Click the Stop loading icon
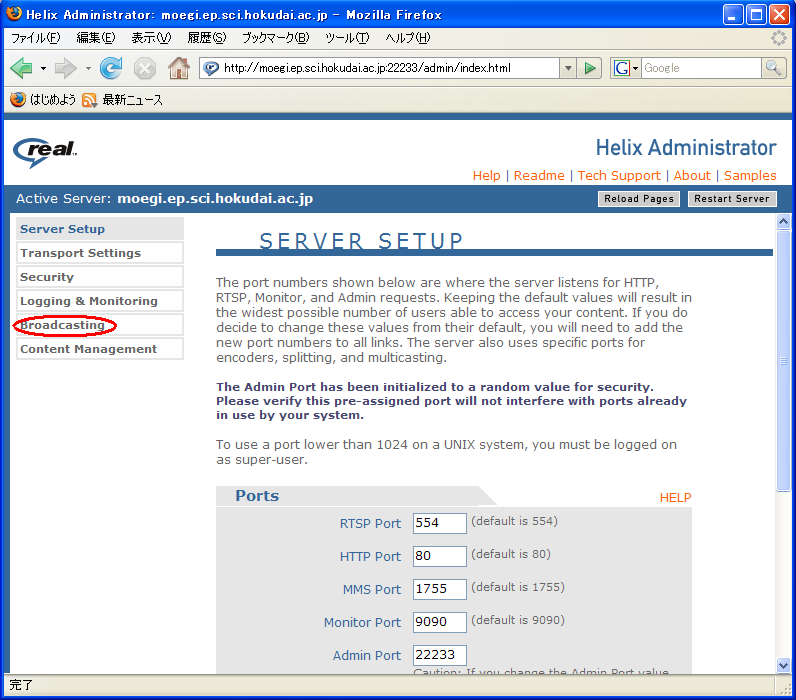 coord(145,68)
